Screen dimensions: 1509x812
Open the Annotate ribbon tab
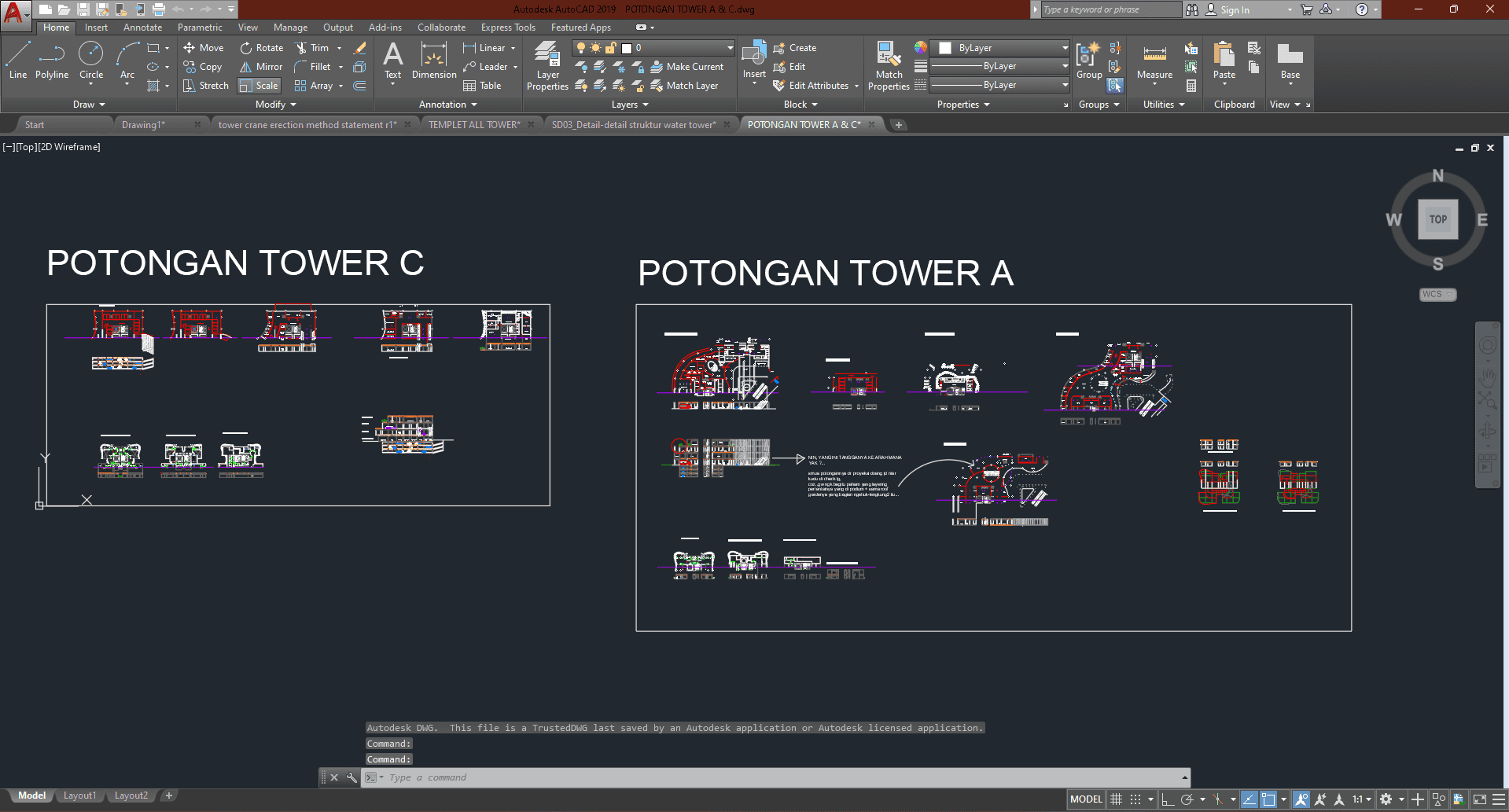click(142, 28)
